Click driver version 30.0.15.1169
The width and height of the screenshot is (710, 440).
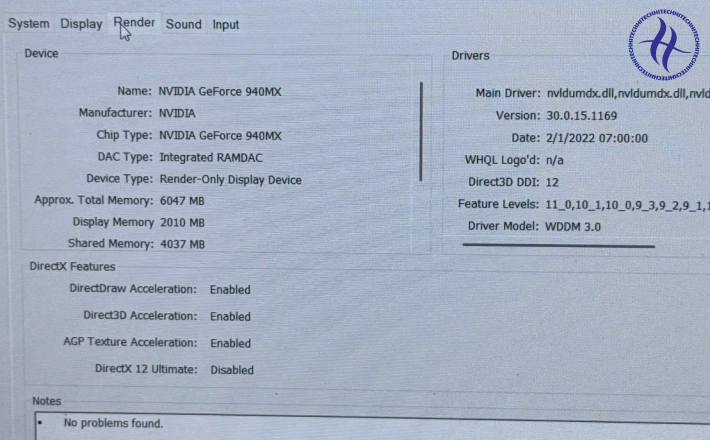pyautogui.click(x=581, y=116)
